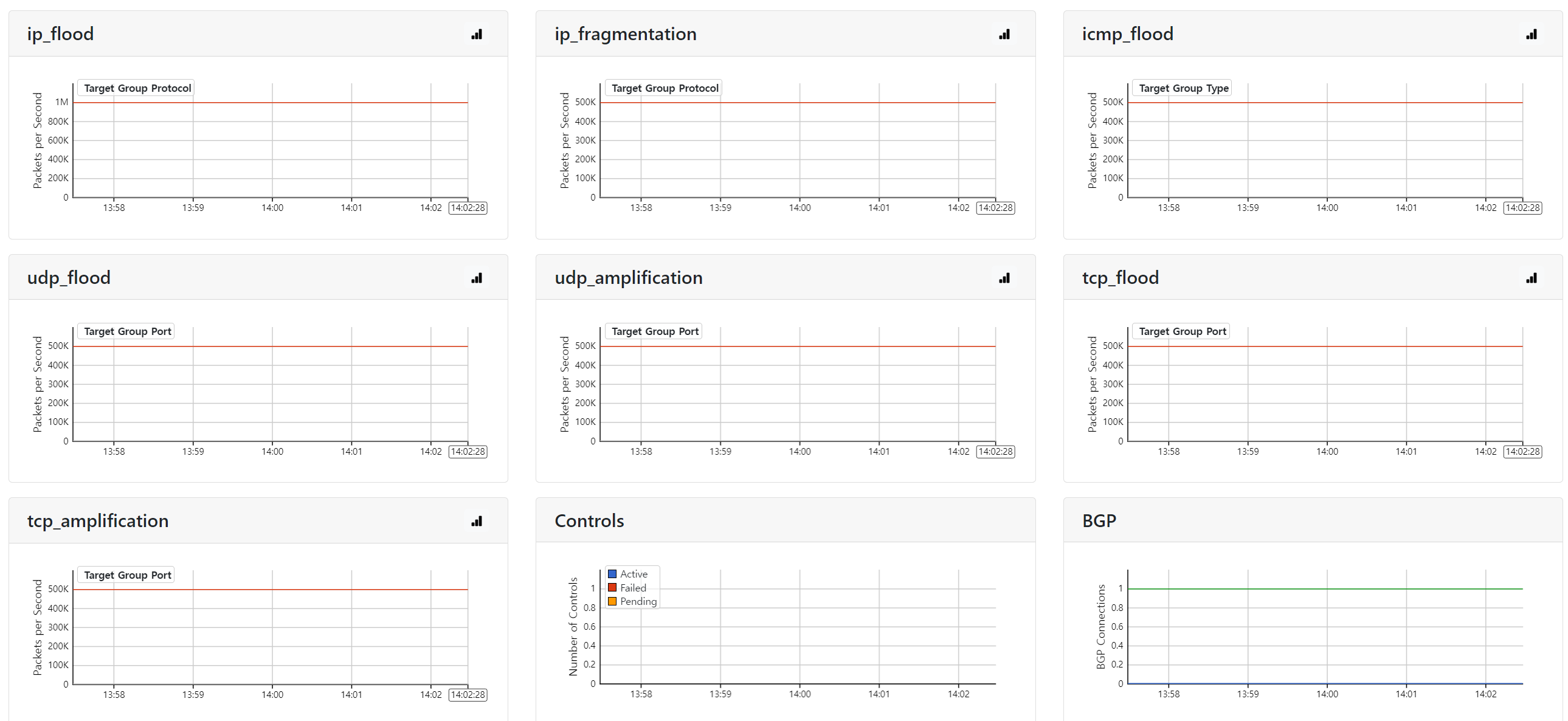Open the udp_amplification bar chart icon
Image resolution: width=1568 pixels, height=721 pixels.
(x=1004, y=278)
